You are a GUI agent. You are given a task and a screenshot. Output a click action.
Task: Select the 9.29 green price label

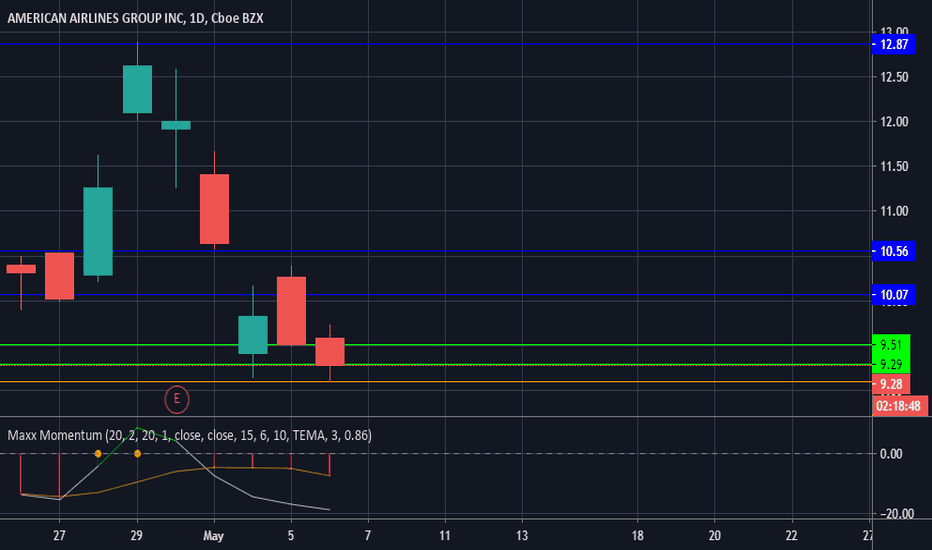click(890, 364)
